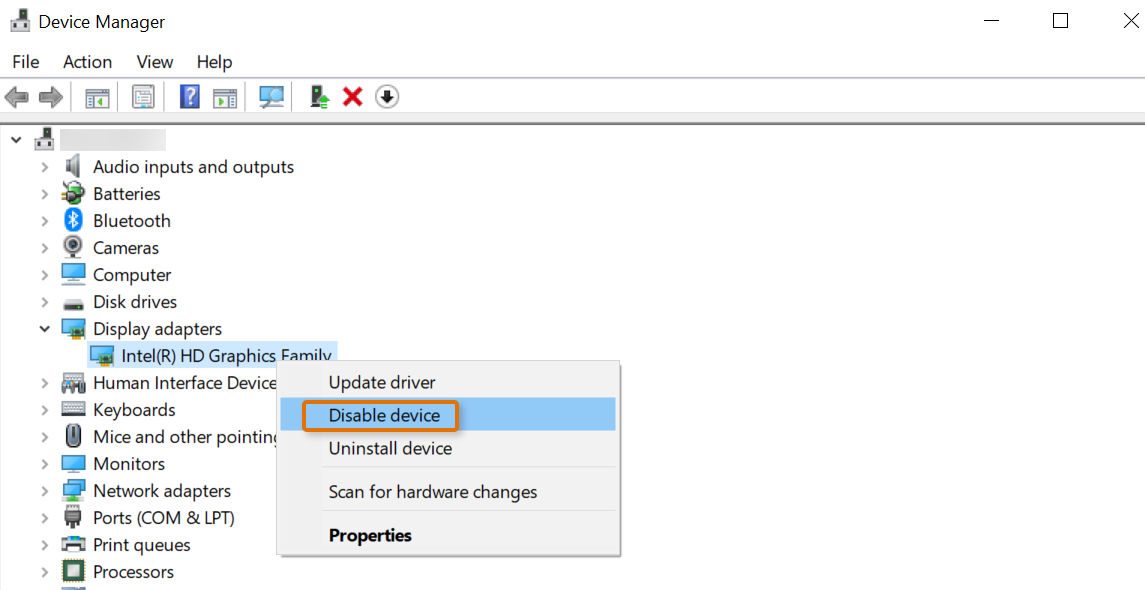Click the Scan for hardware changes toolbar icon
Viewport: 1145px width, 590px height.
point(270,96)
